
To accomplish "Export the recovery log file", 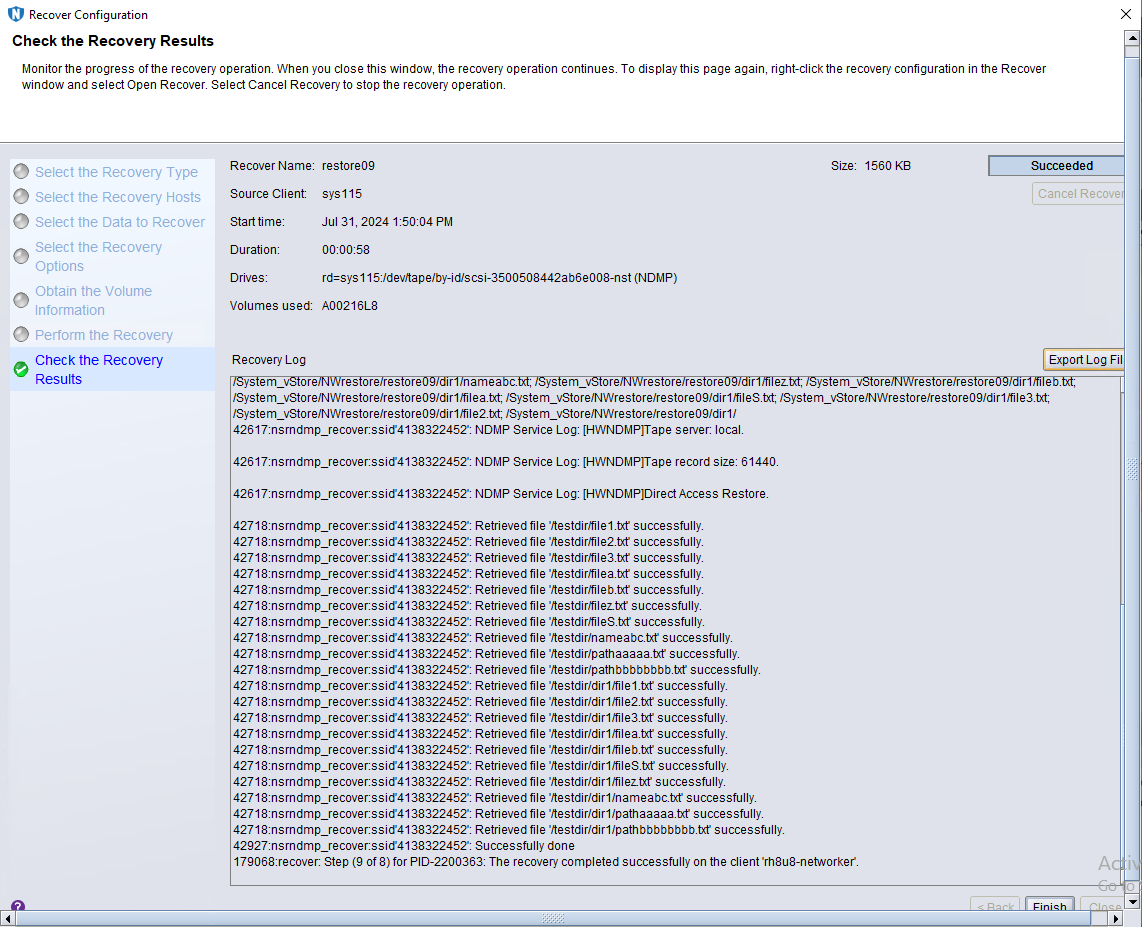I will pos(1084,360).
